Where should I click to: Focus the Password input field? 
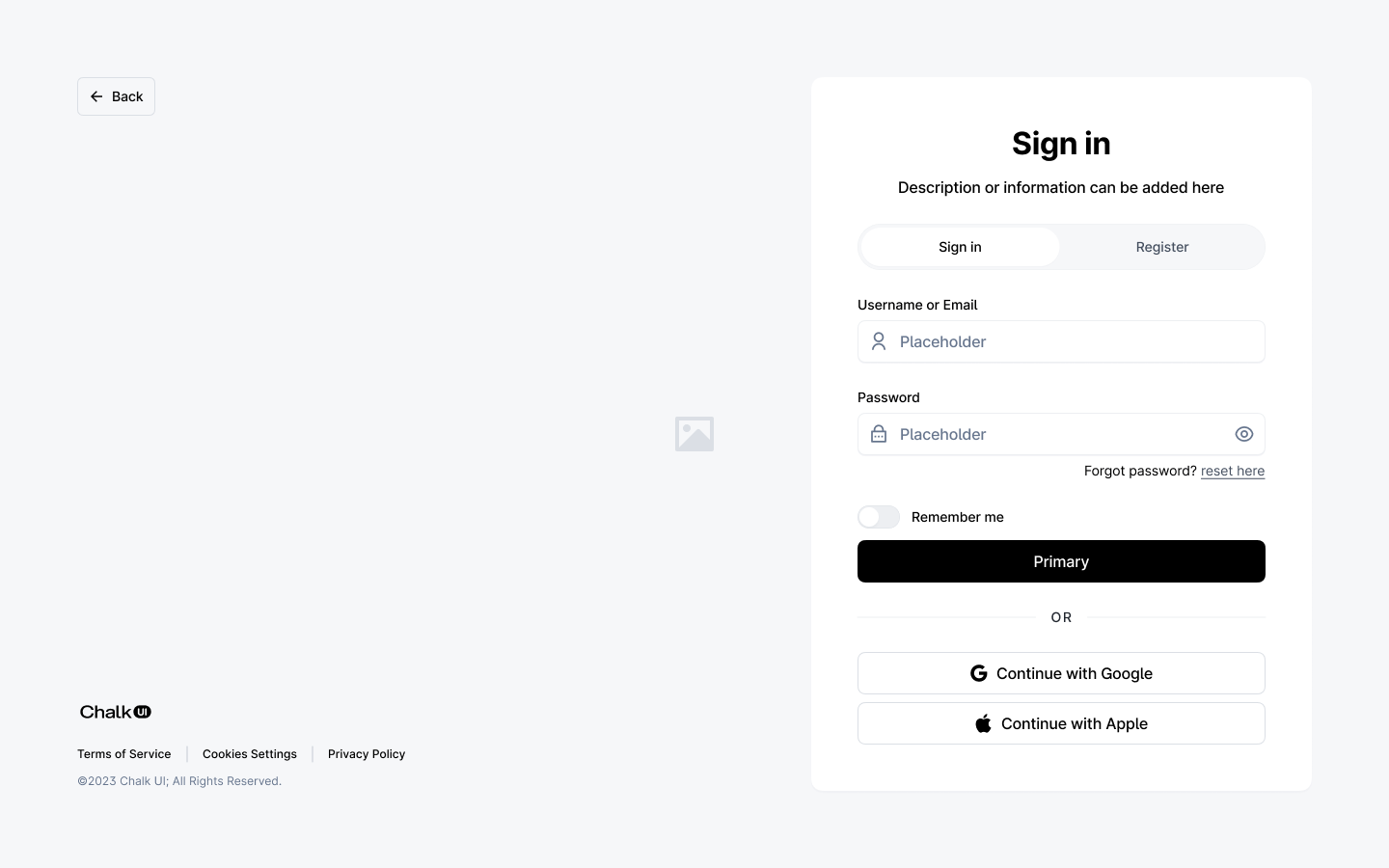(1051, 434)
